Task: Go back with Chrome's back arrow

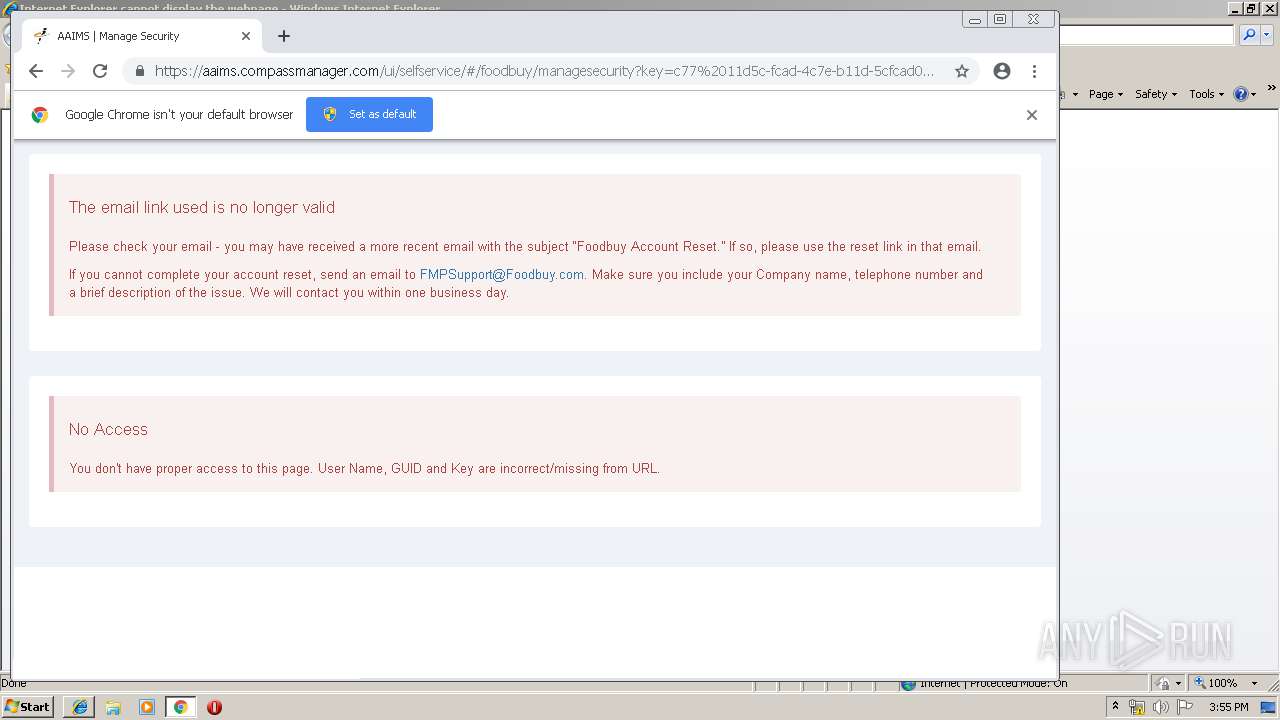Action: click(x=36, y=71)
